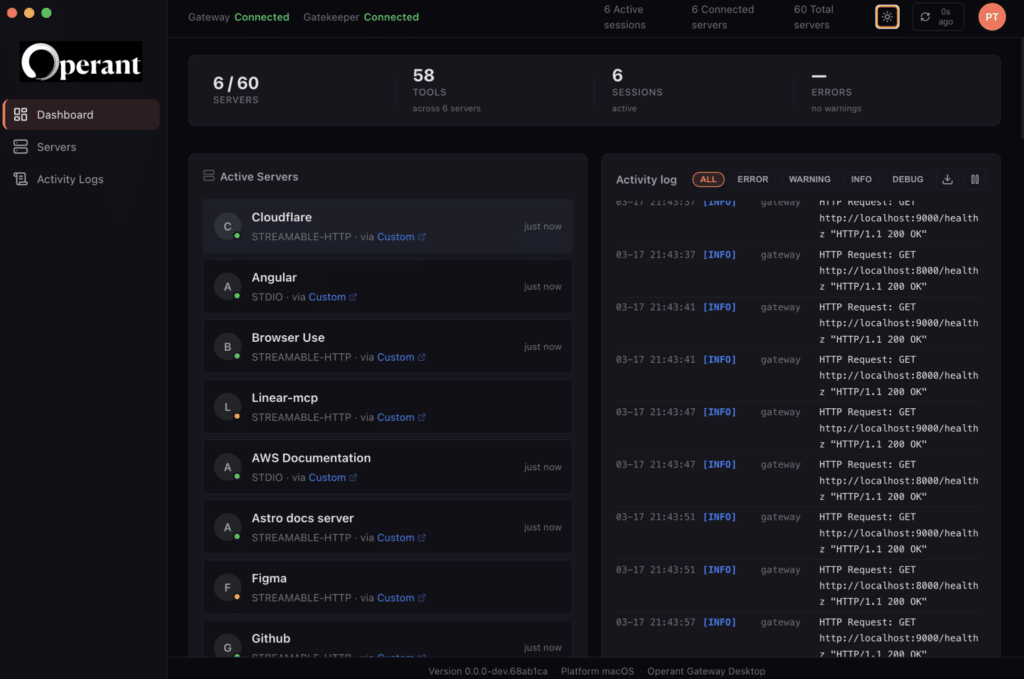This screenshot has height=679, width=1024.
Task: Toggle the light/dark theme sun icon
Action: coord(887,17)
